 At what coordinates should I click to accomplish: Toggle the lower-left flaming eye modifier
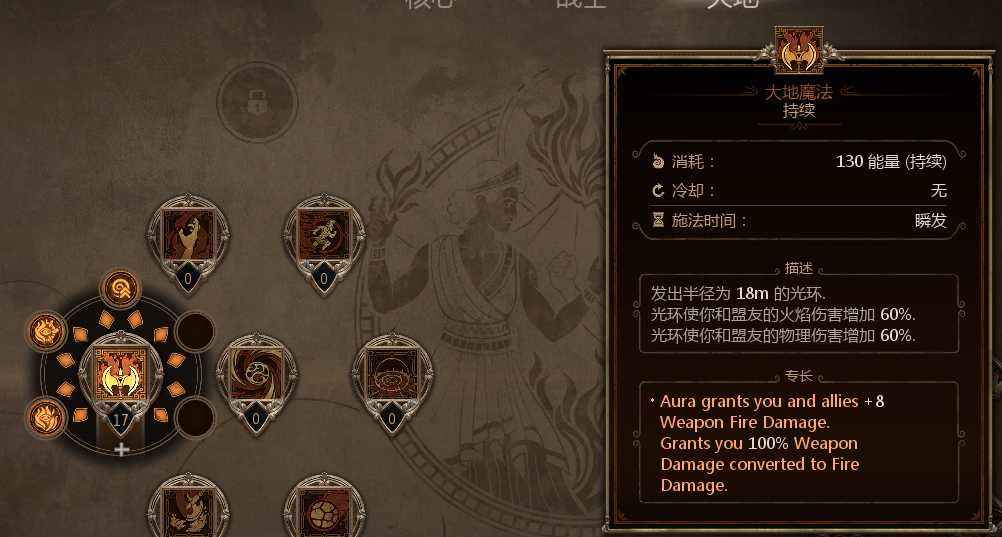point(46,417)
